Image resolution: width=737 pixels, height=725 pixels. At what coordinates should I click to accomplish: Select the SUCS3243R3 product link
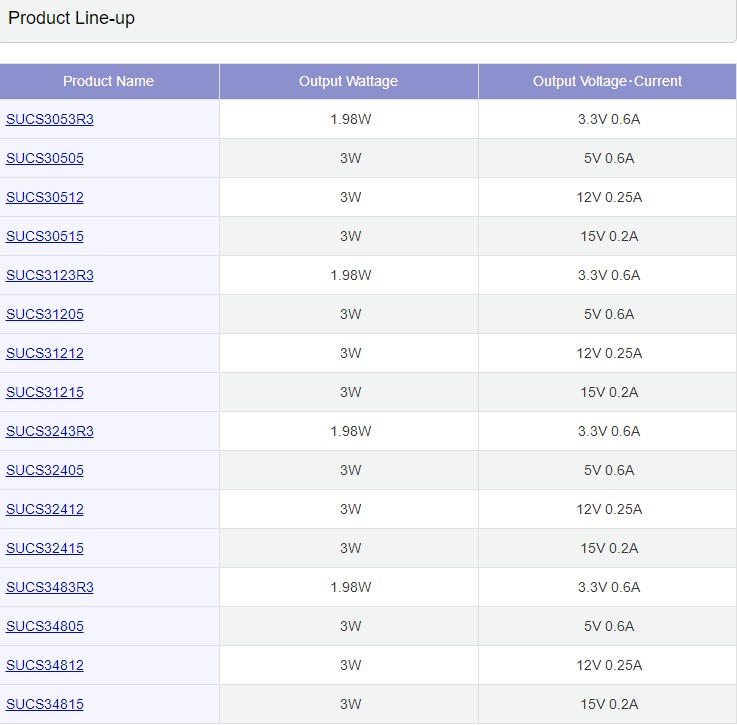point(50,431)
